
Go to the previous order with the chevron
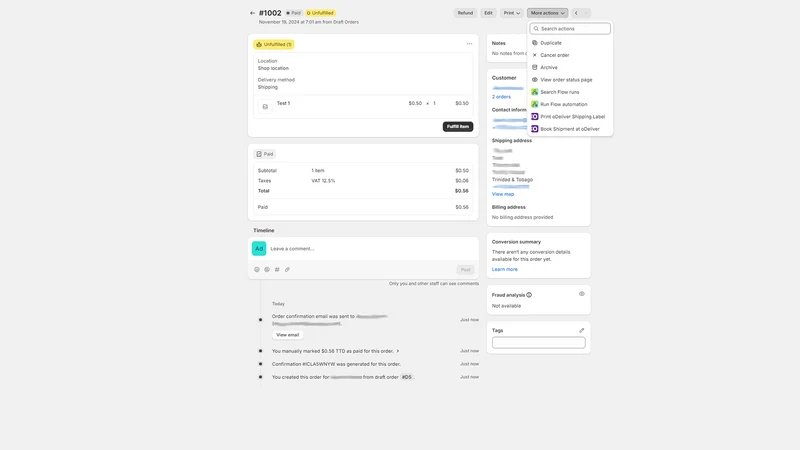pos(576,13)
